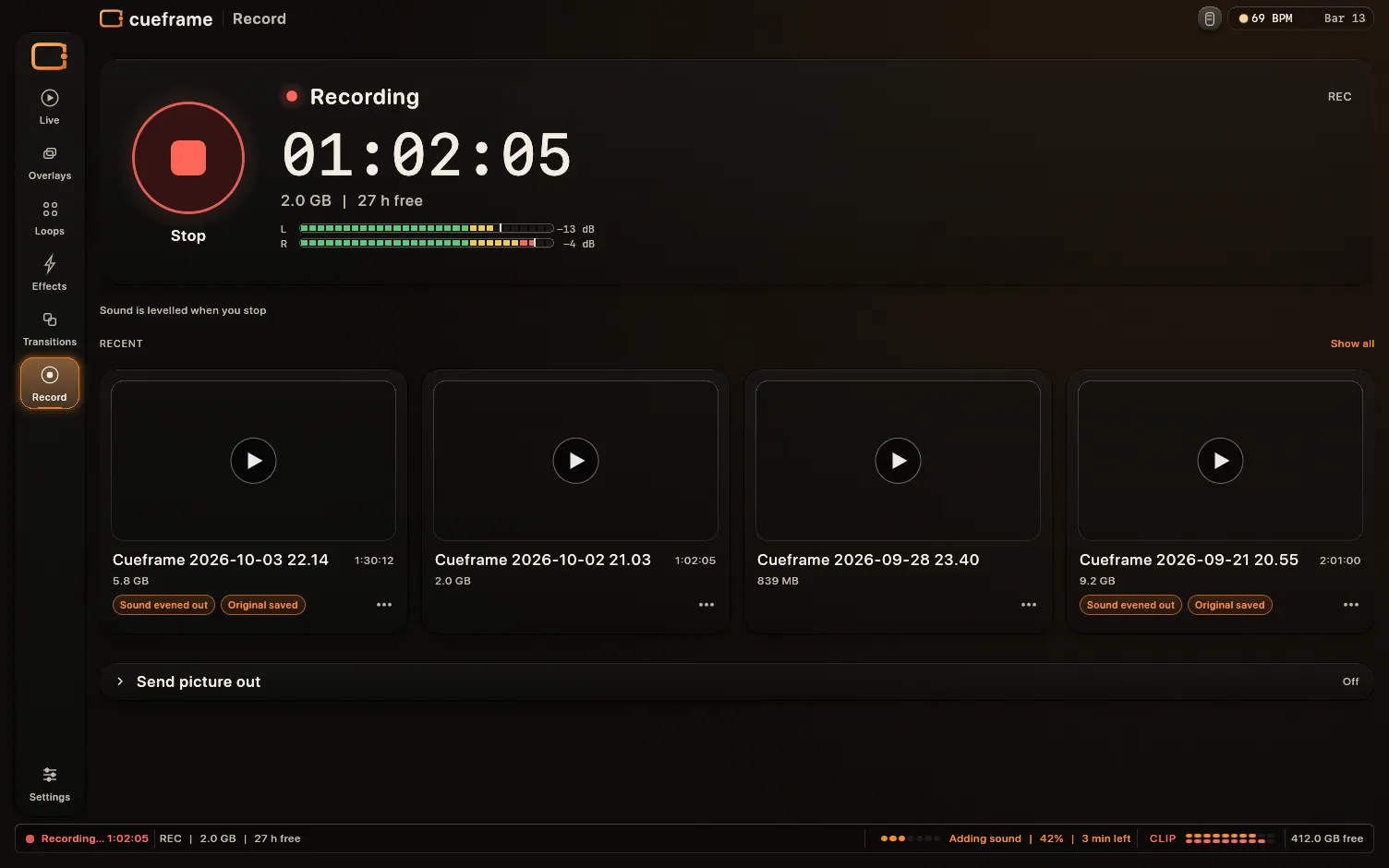
Task: Play the Cueframe 2026-09-28 23.40 recording
Action: point(899,461)
